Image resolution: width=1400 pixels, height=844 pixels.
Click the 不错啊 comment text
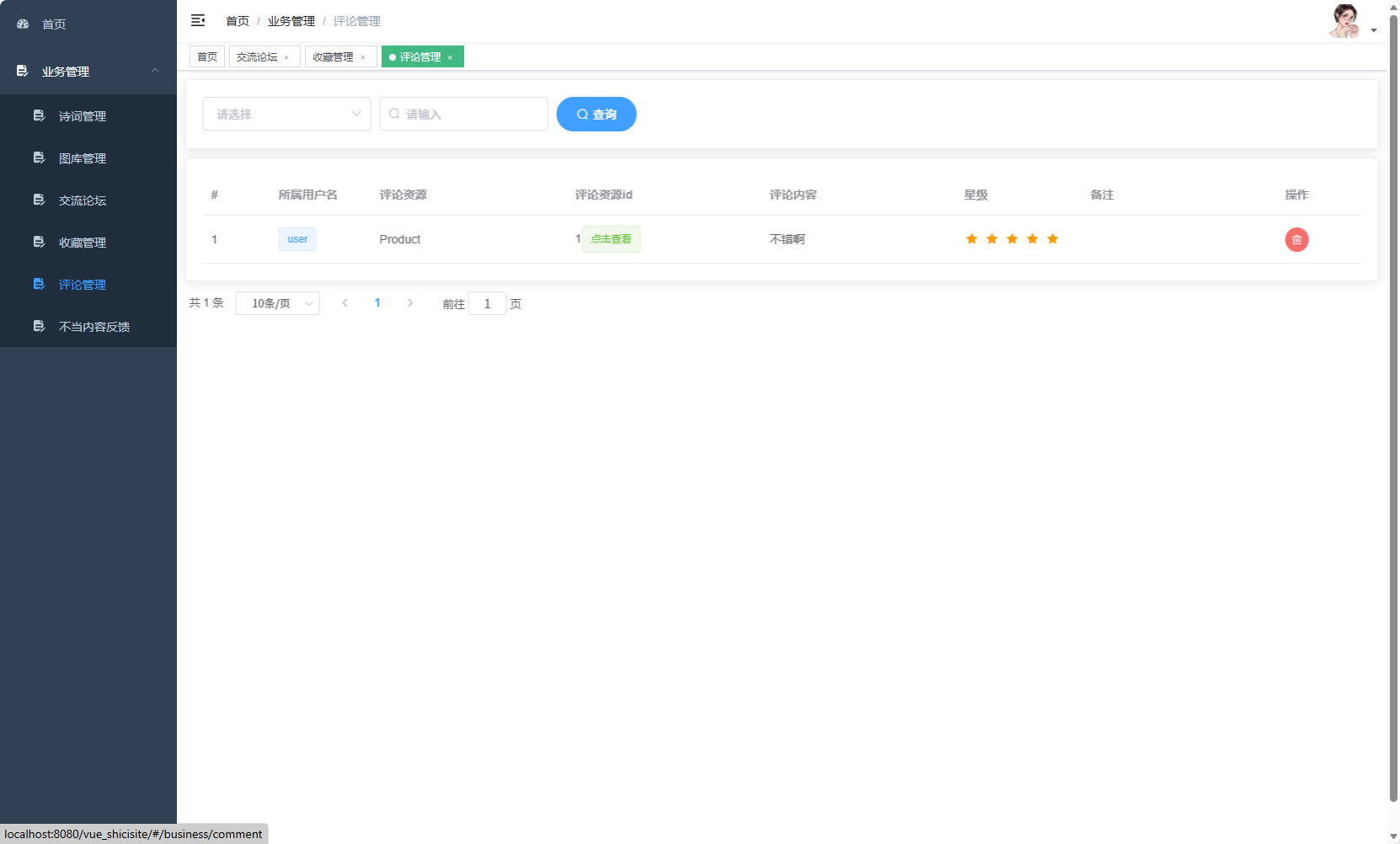pyautogui.click(x=787, y=239)
